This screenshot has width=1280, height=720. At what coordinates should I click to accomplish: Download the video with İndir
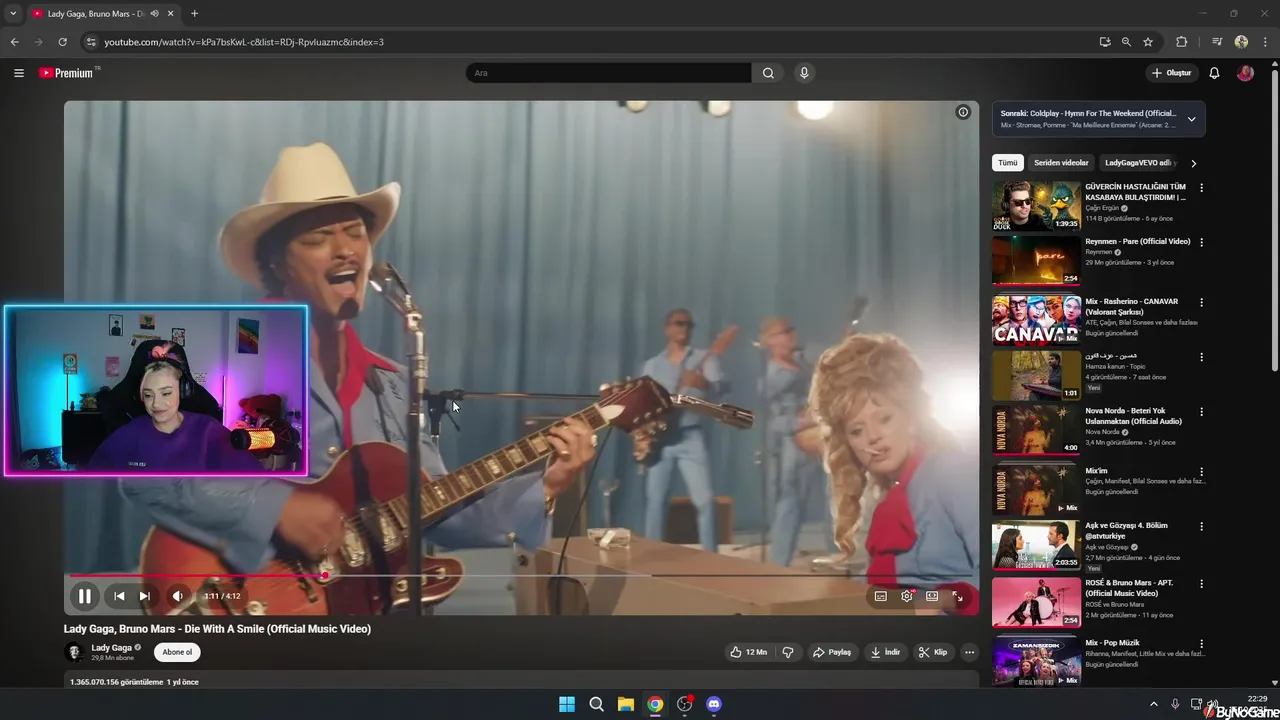(886, 652)
